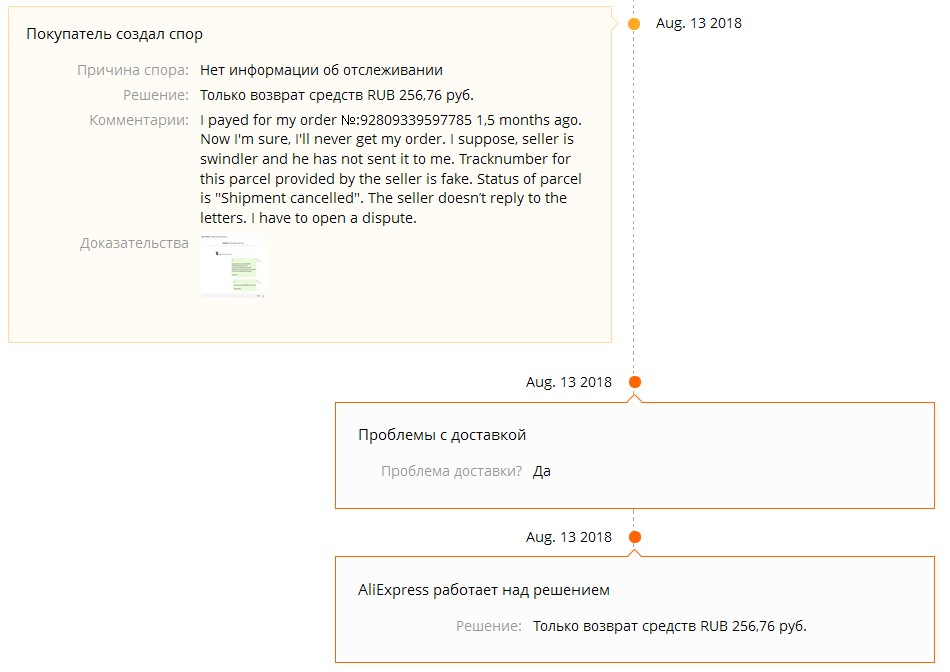The height and width of the screenshot is (672, 950).
Task: Click the yellow timeline dot for dispute creation
Action: pos(634,24)
